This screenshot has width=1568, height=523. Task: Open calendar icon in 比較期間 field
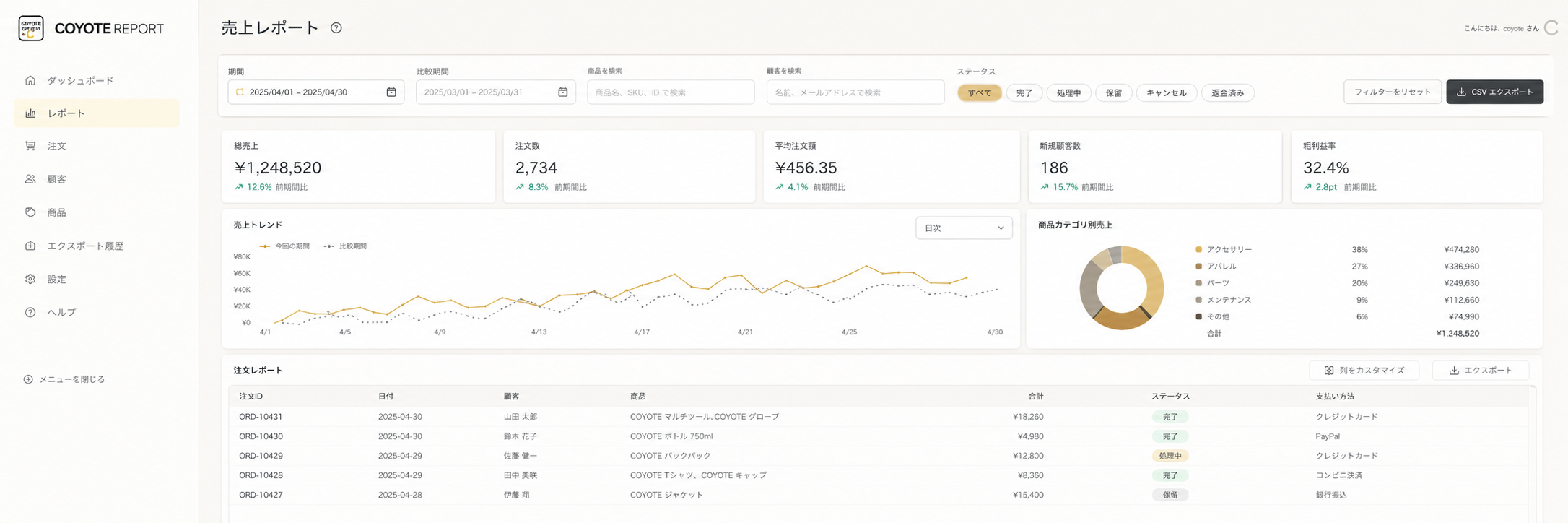pyautogui.click(x=563, y=92)
